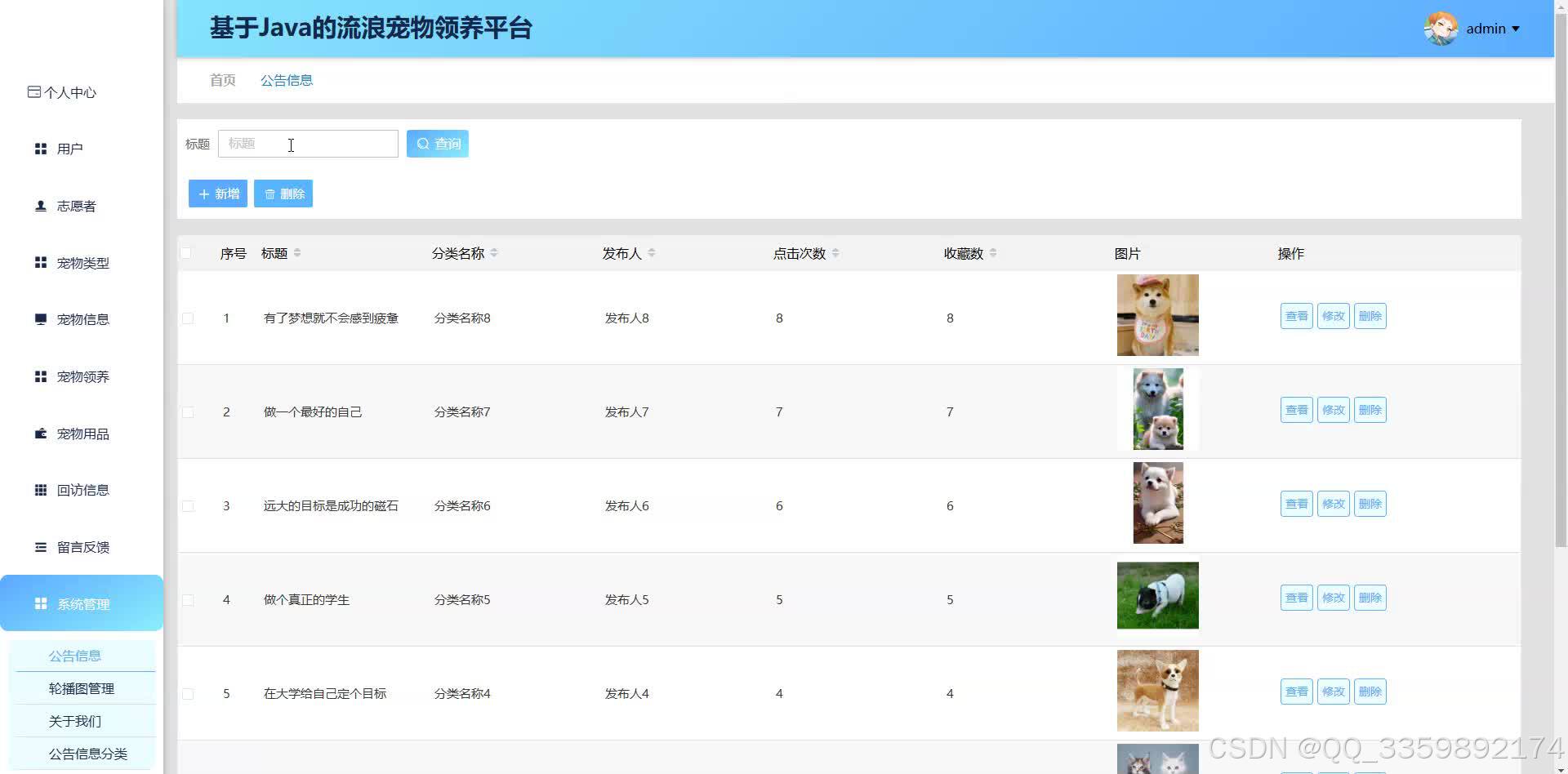The width and height of the screenshot is (1568, 774).
Task: Click the 宠物用品 icon in sidebar
Action: (x=40, y=433)
